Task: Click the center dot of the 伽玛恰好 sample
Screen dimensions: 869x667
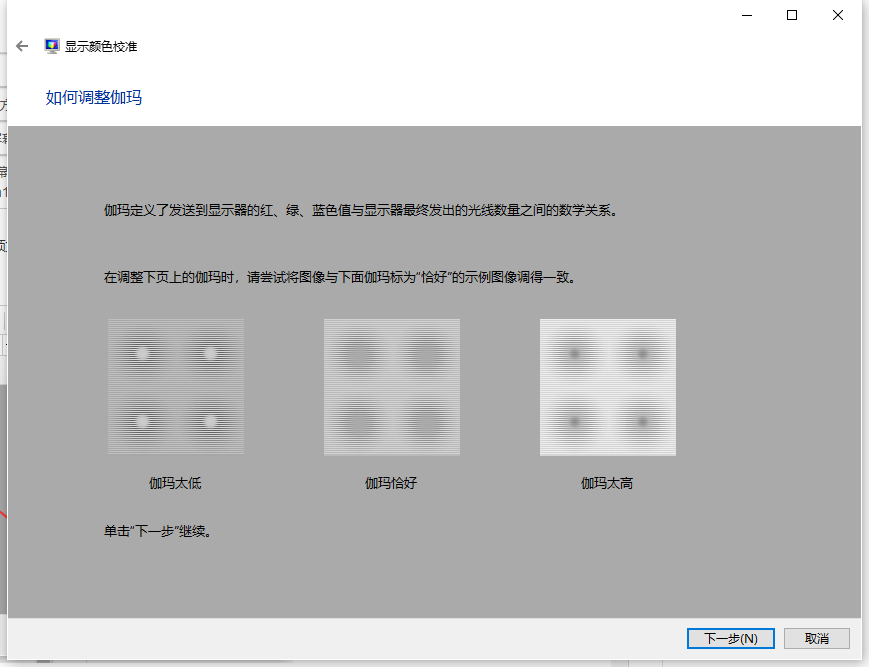Action: tap(392, 386)
